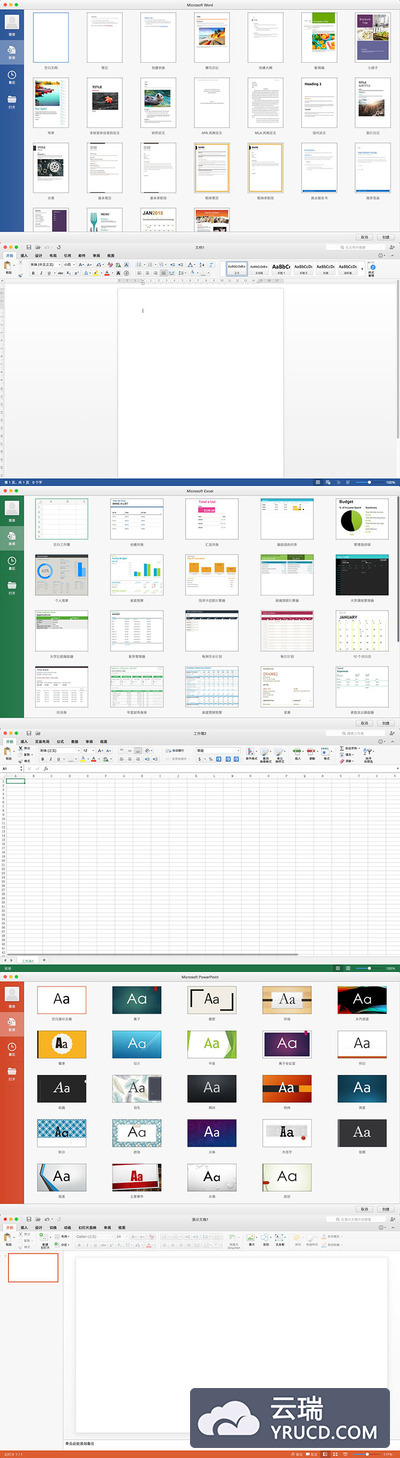This screenshot has width=400, height=1458.
Task: Click the Conditional Formatting icon in Excel ribbon
Action: click(249, 751)
